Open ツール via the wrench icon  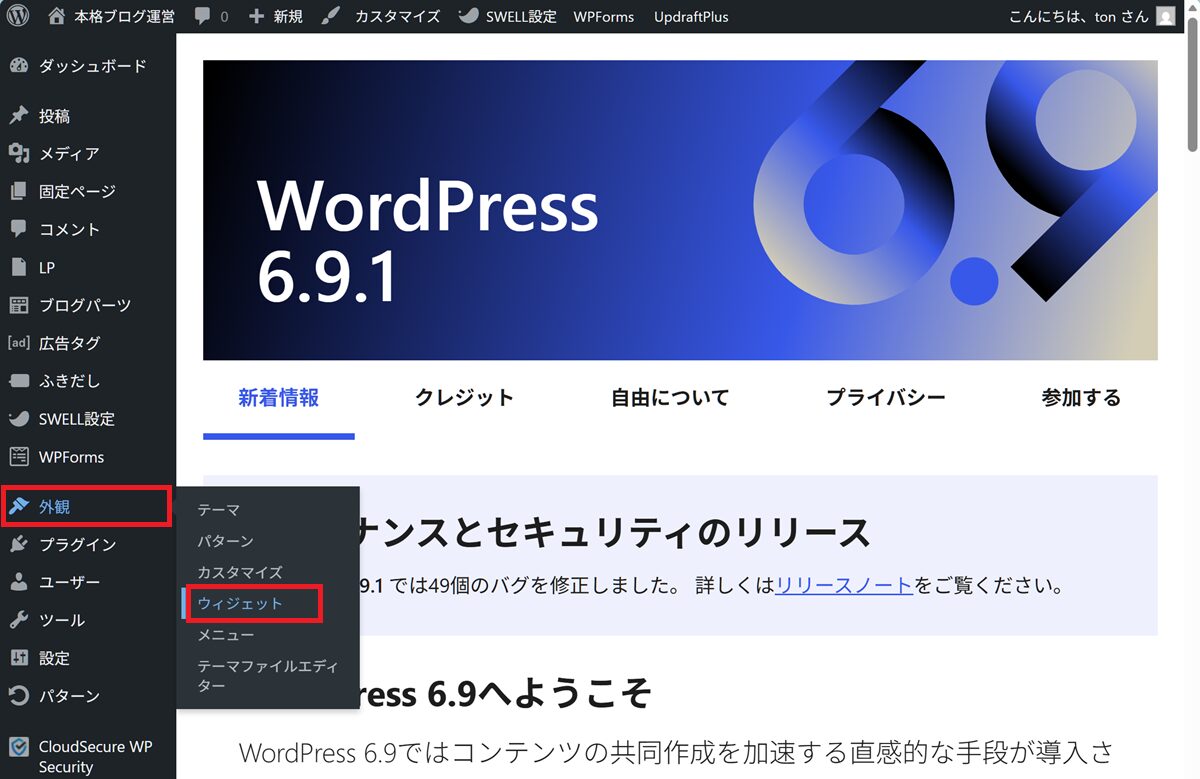[19, 620]
